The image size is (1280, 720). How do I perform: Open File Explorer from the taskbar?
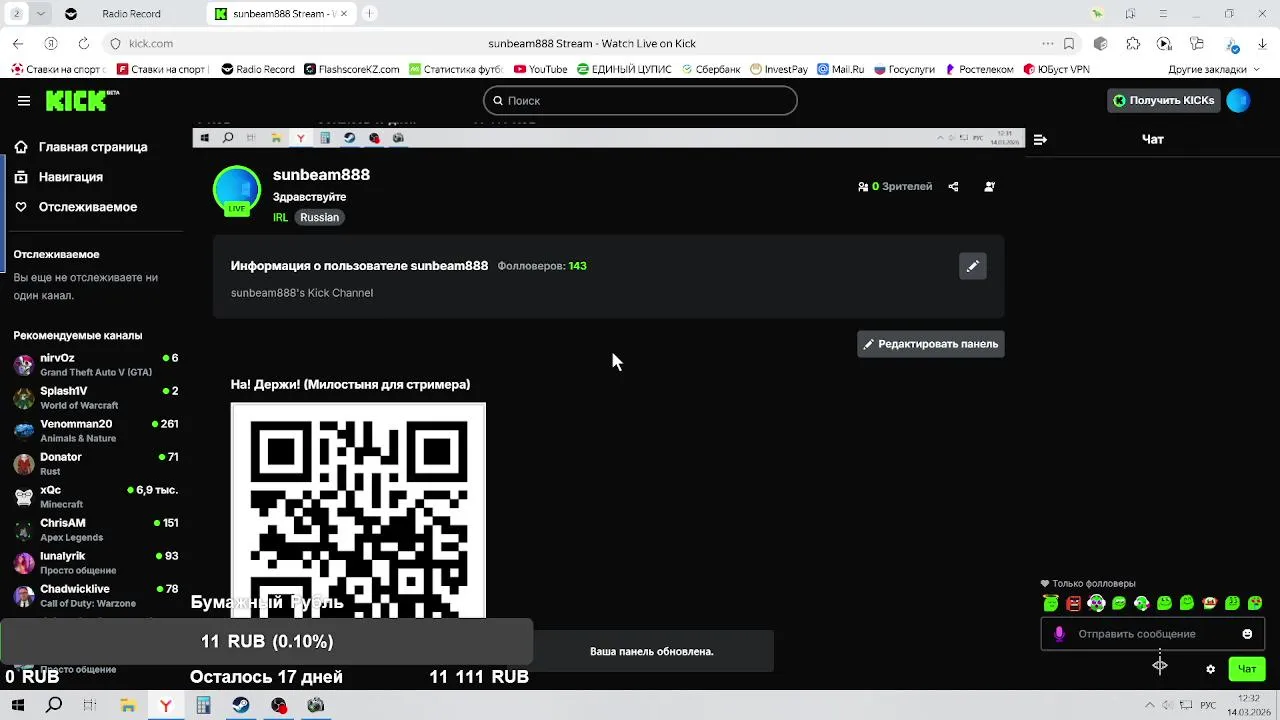point(128,705)
